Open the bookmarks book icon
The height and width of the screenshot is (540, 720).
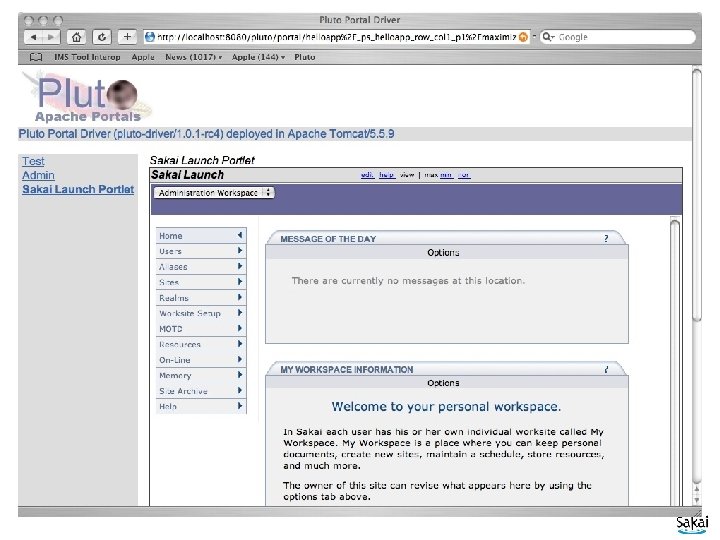pos(36,57)
